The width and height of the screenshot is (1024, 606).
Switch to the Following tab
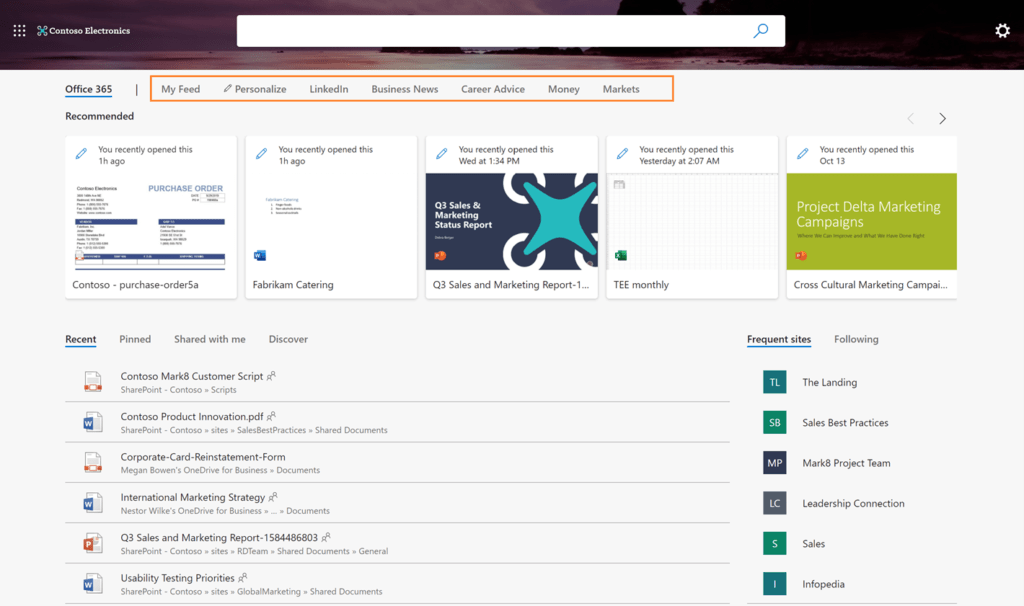tap(856, 339)
